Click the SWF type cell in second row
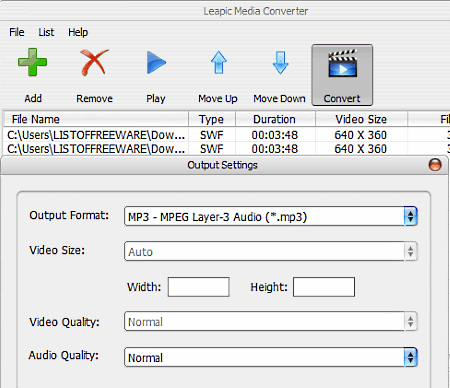The height and width of the screenshot is (388, 450). pyautogui.click(x=212, y=149)
